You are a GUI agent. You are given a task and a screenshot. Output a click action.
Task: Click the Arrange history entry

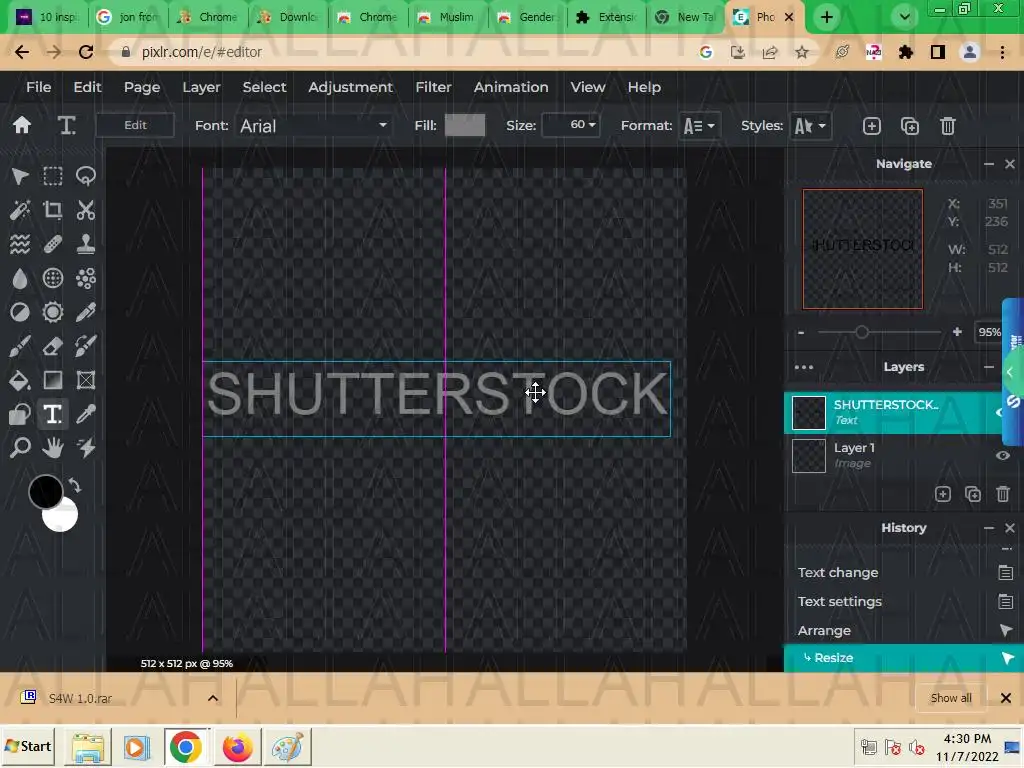point(904,630)
